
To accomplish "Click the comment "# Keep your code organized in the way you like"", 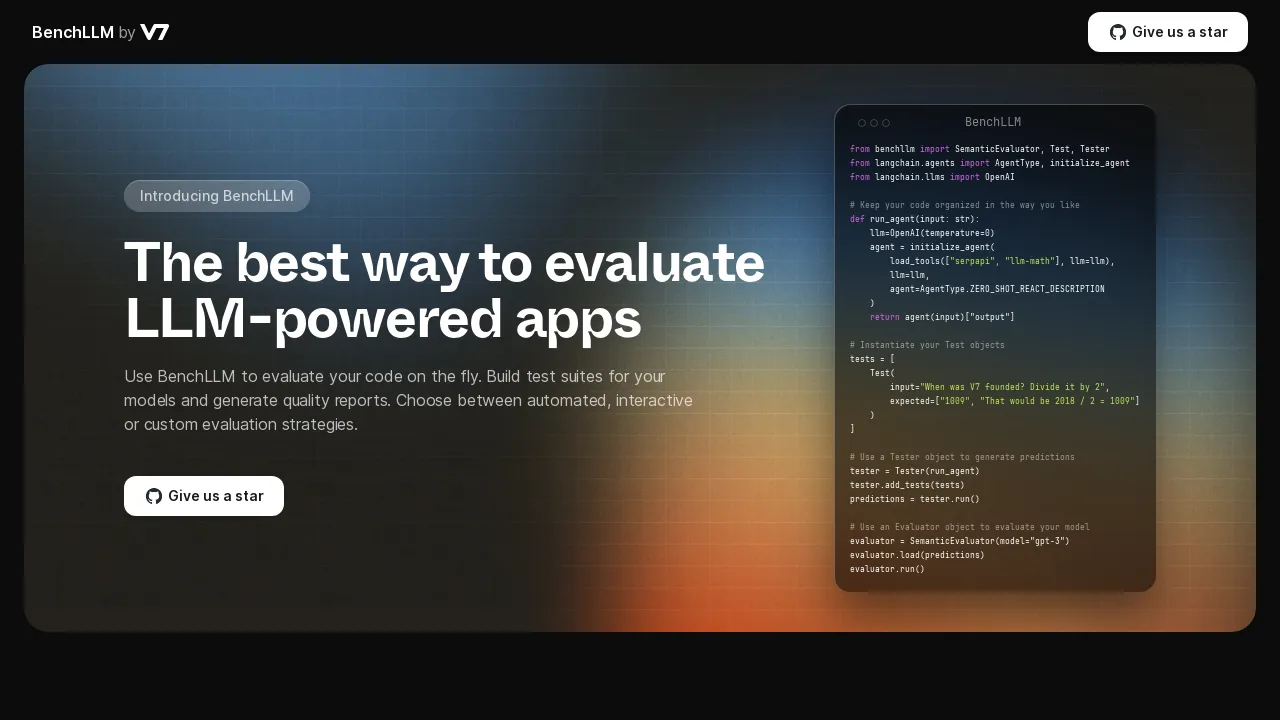I will point(965,205).
